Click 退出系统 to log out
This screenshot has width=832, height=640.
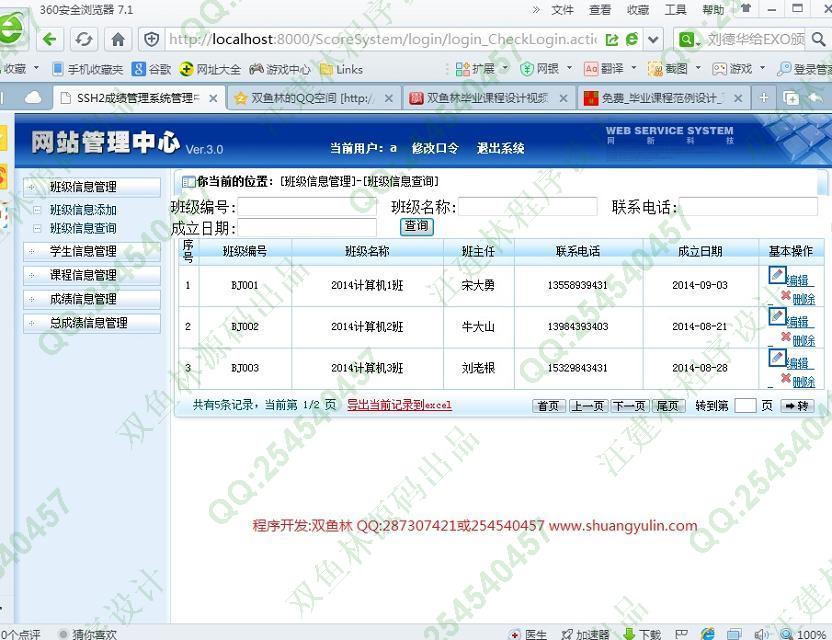[500, 148]
